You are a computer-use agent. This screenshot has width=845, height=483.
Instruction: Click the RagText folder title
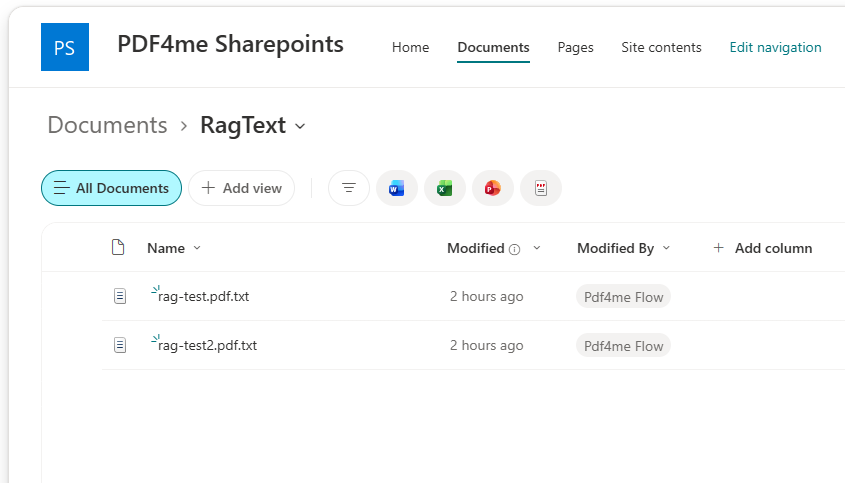click(243, 125)
